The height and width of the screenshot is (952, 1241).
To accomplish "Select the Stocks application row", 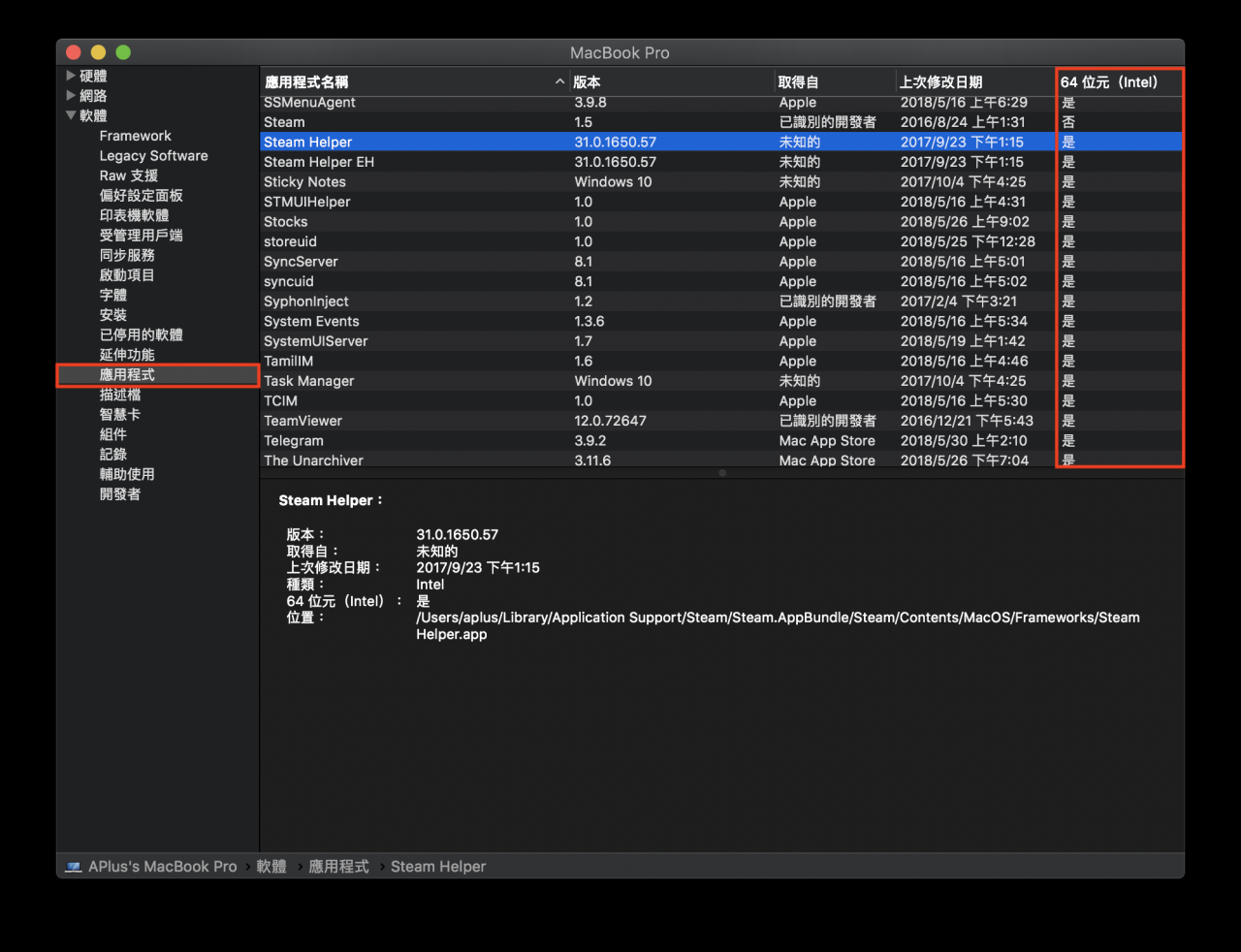I will (x=721, y=221).
